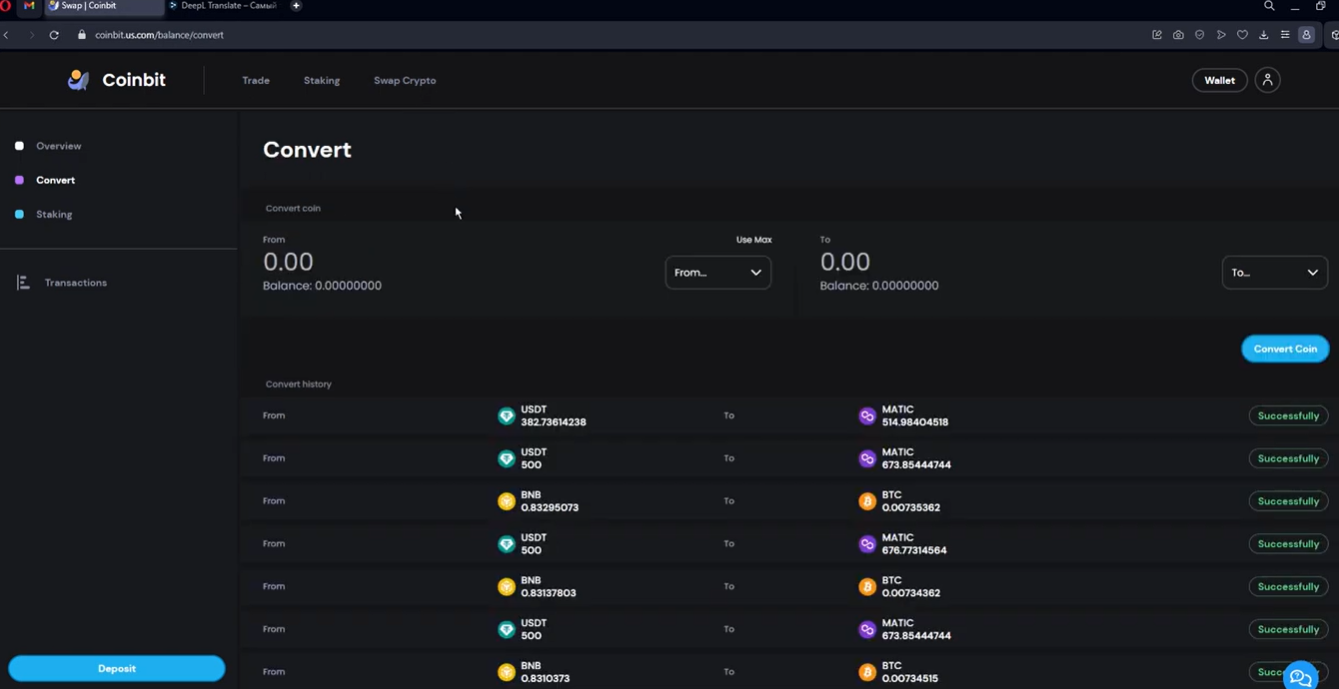1339x689 pixels.
Task: Click the edit page pencil icon in address bar
Action: 1157,35
